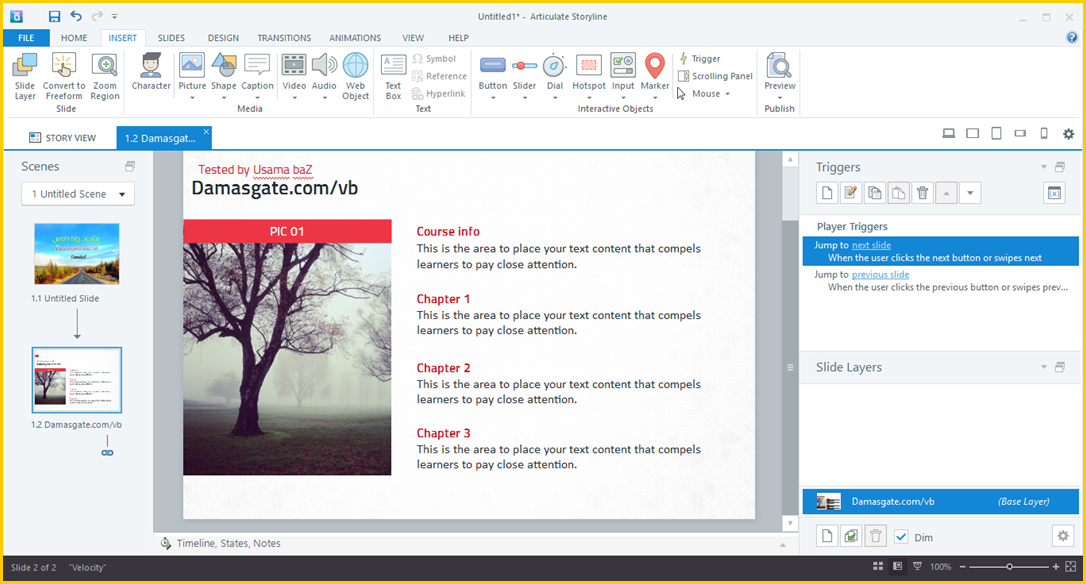Screen dimensions: 1086x584
Task: Open the ANIMATIONS ribbon tab
Action: [355, 38]
